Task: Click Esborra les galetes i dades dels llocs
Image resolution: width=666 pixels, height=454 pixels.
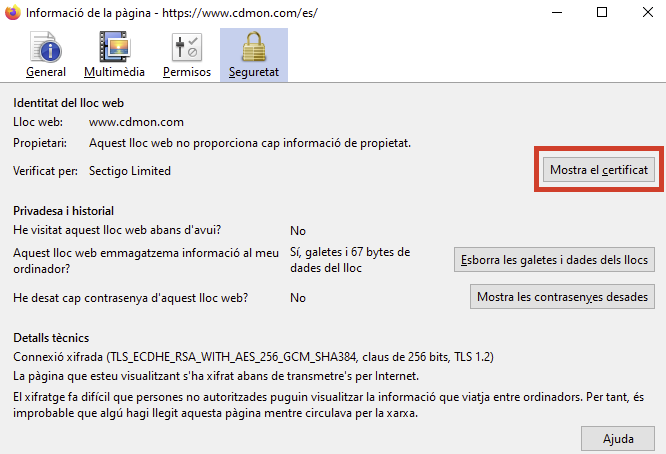Action: point(554,259)
